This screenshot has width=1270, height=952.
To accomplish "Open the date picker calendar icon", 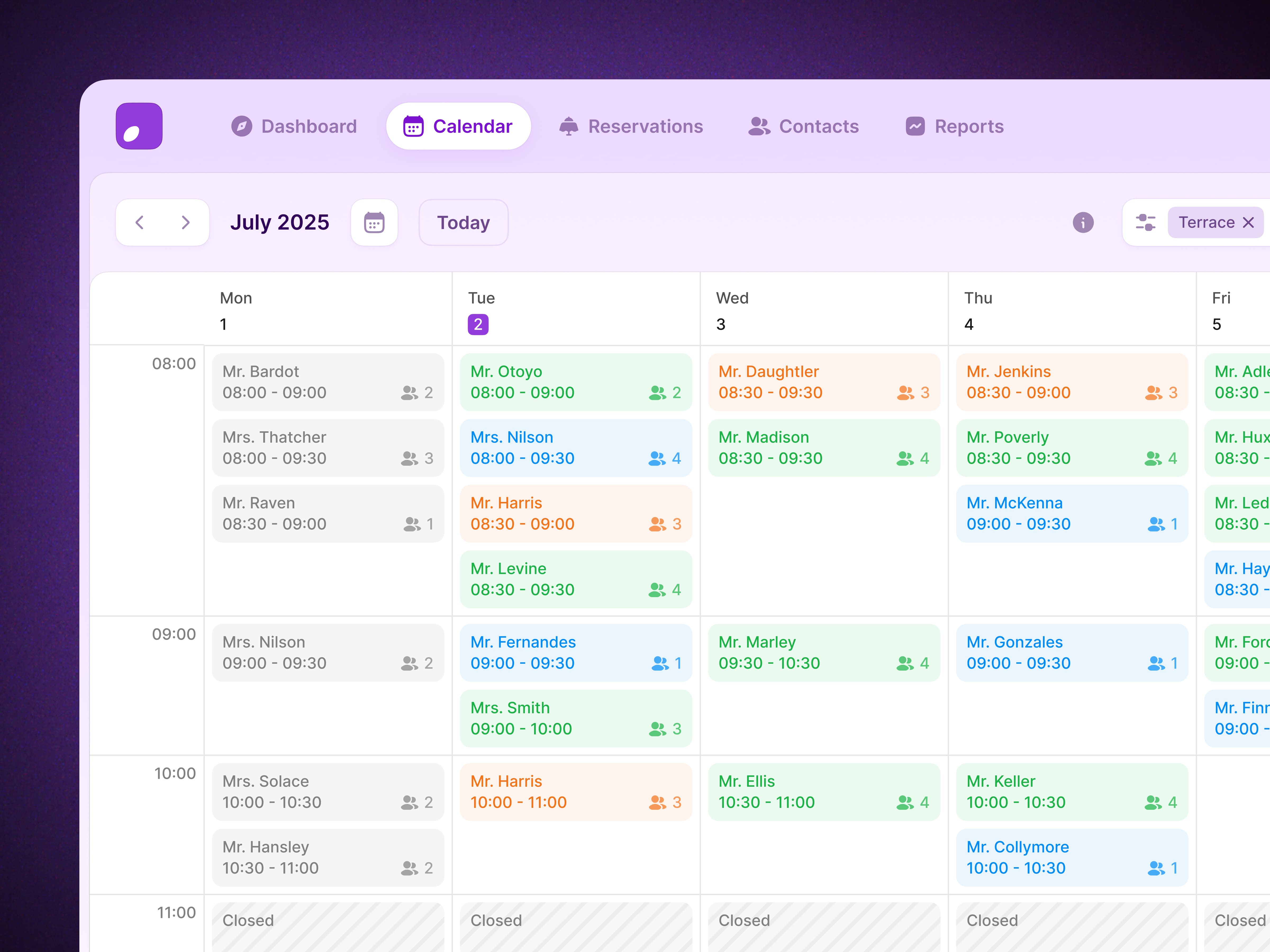I will [x=374, y=223].
